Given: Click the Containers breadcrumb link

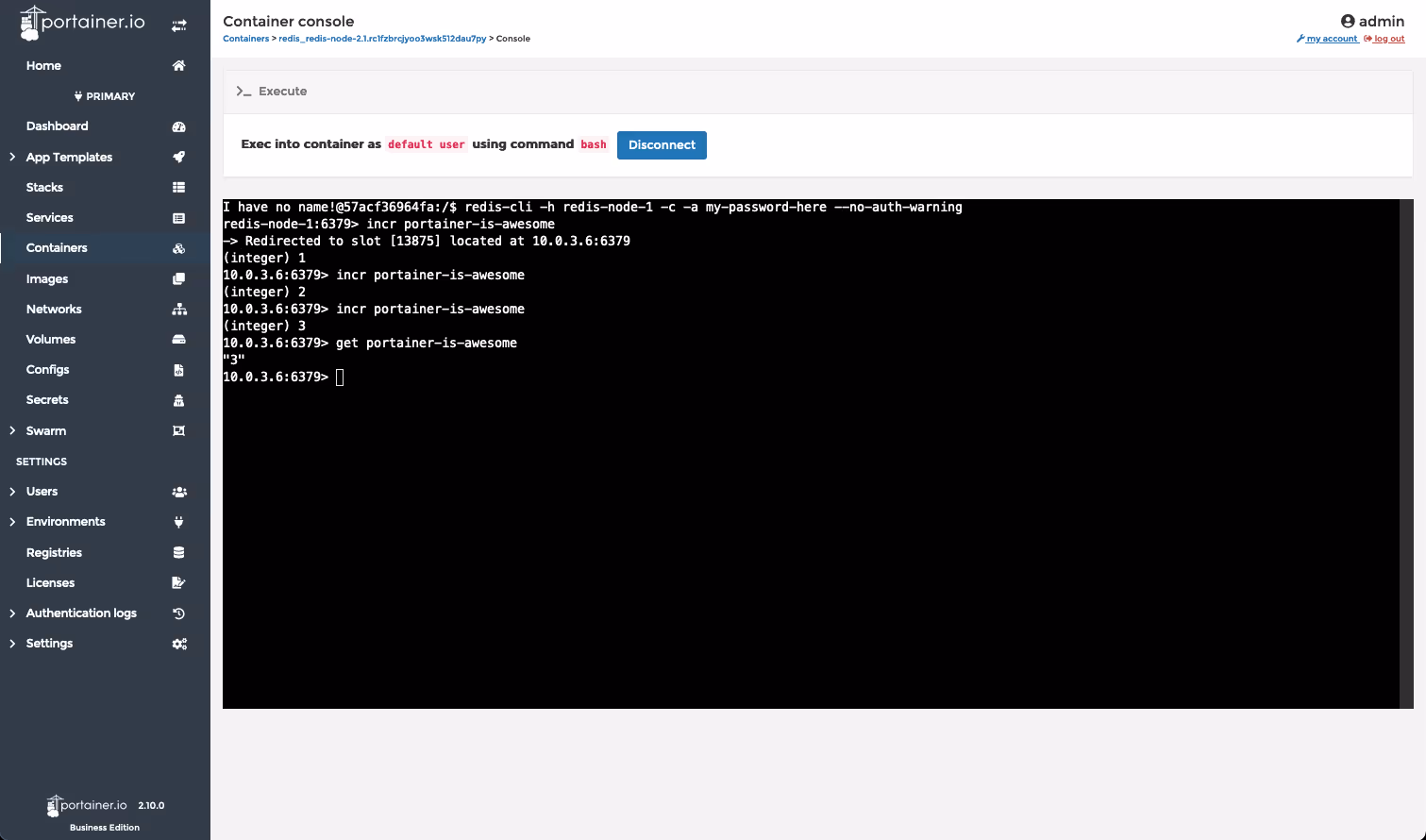Looking at the screenshot, I should coord(245,39).
